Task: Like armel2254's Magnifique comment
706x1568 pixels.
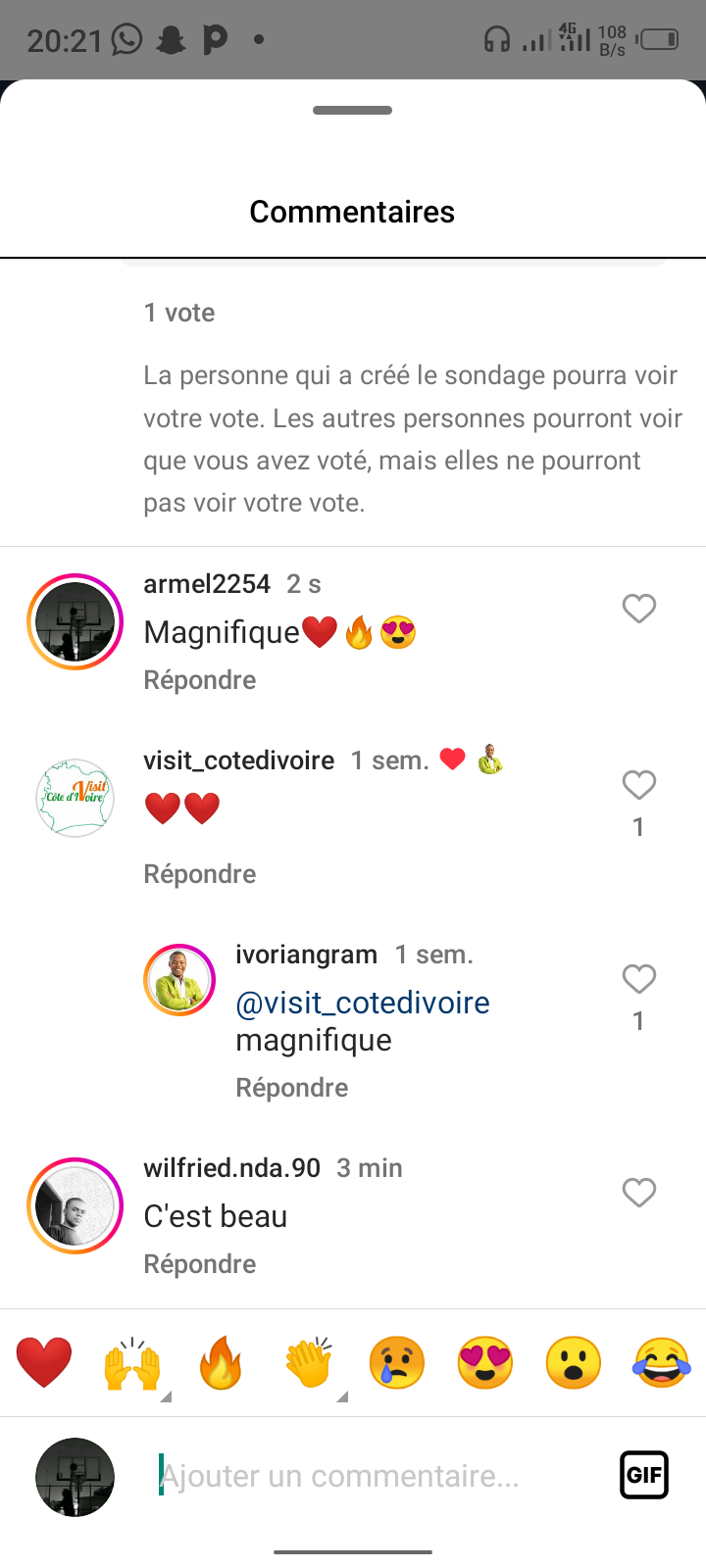Action: (x=639, y=609)
